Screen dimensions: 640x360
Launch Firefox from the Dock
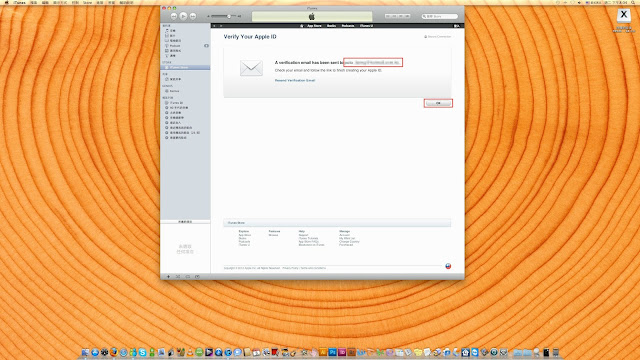[x=113, y=352]
